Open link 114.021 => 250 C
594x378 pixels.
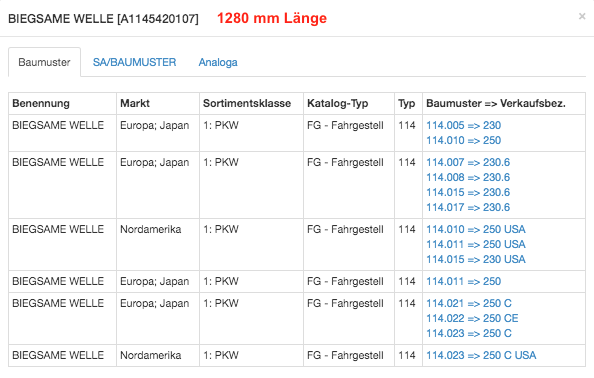pos(469,303)
